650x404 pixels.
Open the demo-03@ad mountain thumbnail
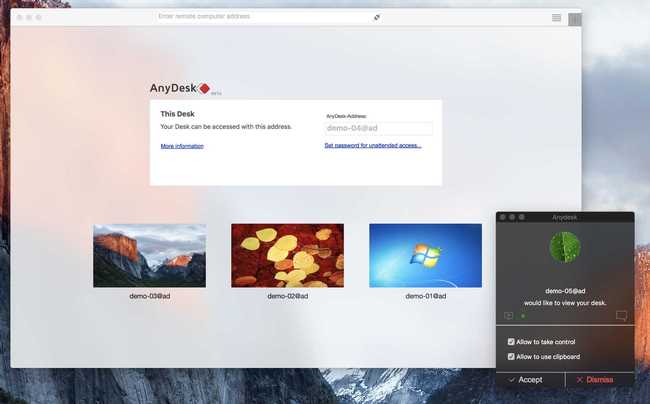(x=150, y=256)
